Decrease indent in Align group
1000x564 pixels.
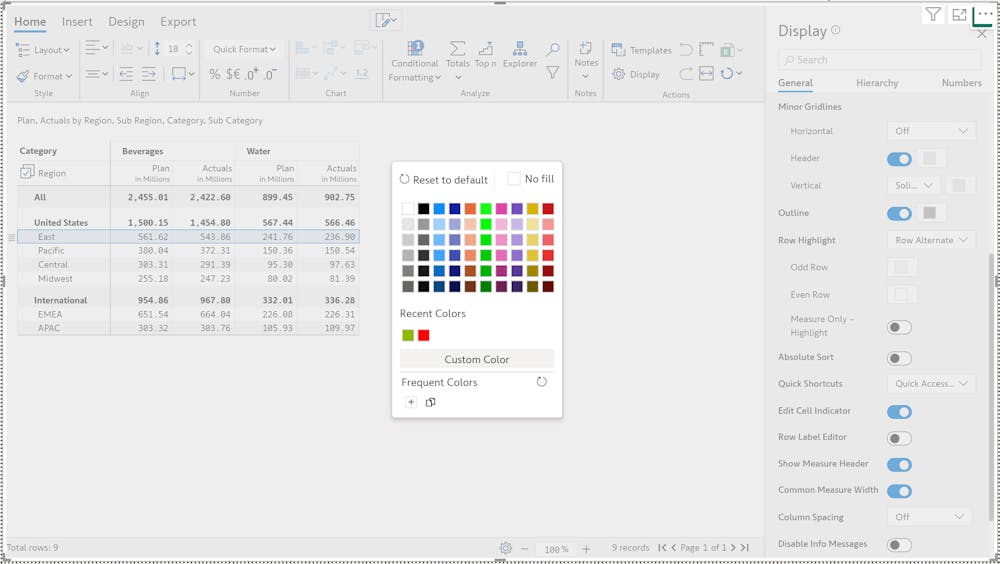coord(126,75)
